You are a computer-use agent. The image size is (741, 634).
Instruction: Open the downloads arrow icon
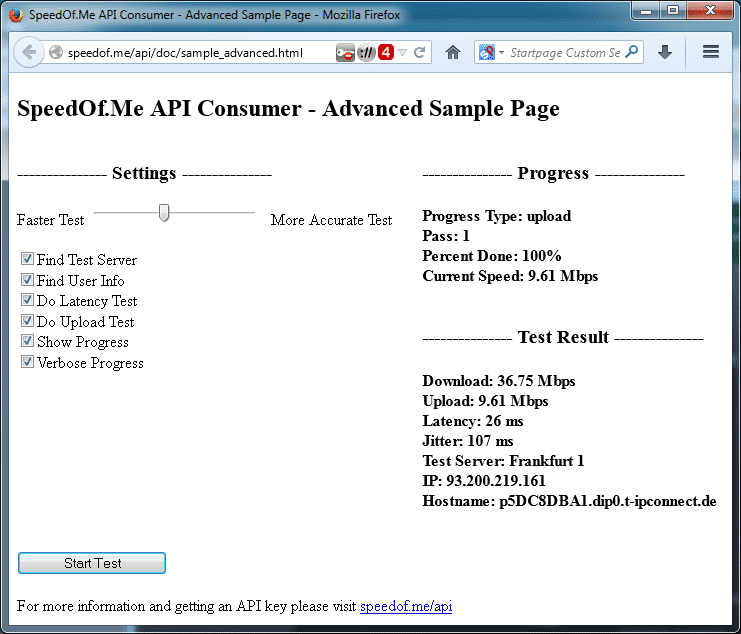665,52
